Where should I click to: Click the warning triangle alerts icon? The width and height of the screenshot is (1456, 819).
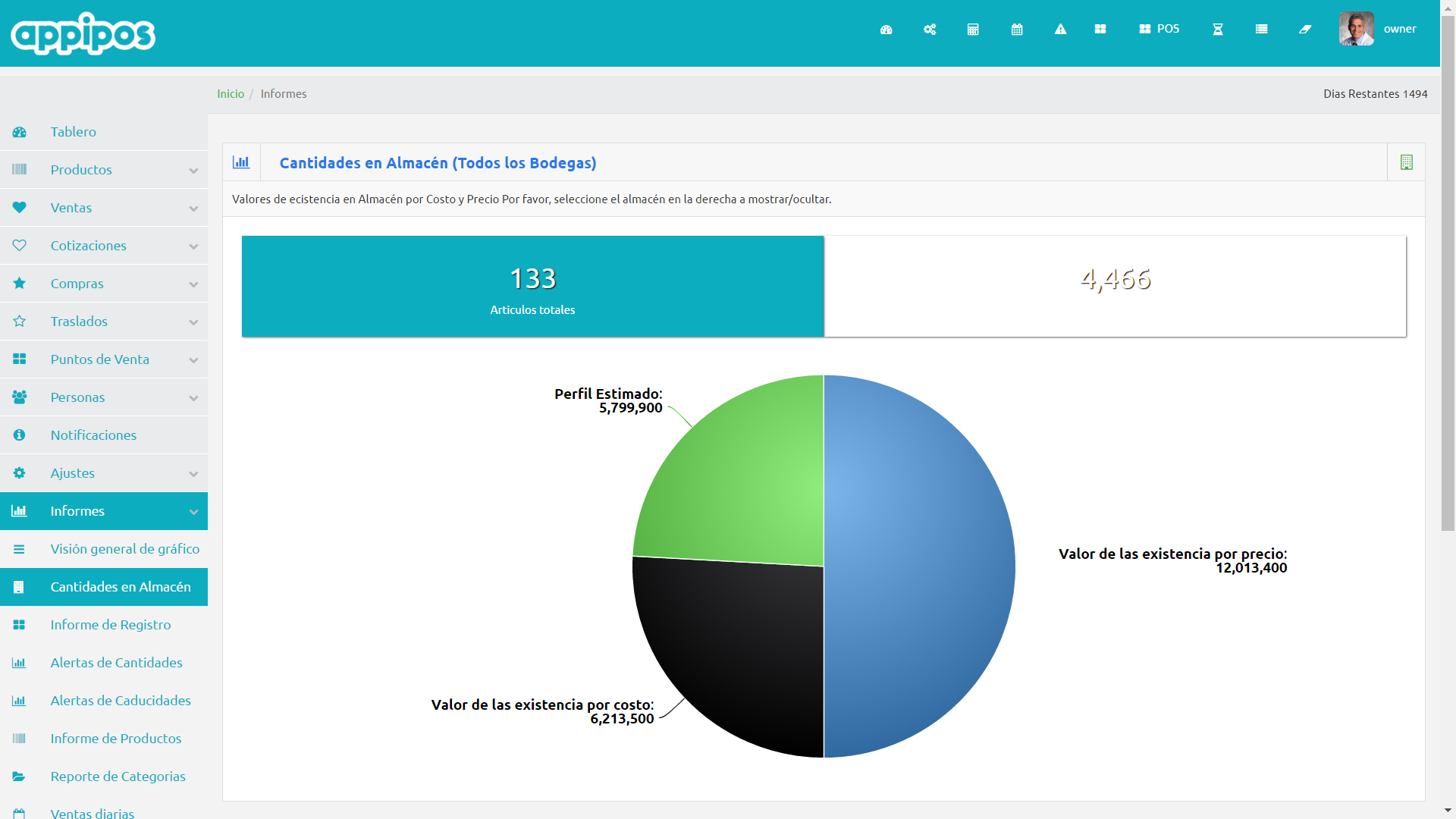(1060, 30)
